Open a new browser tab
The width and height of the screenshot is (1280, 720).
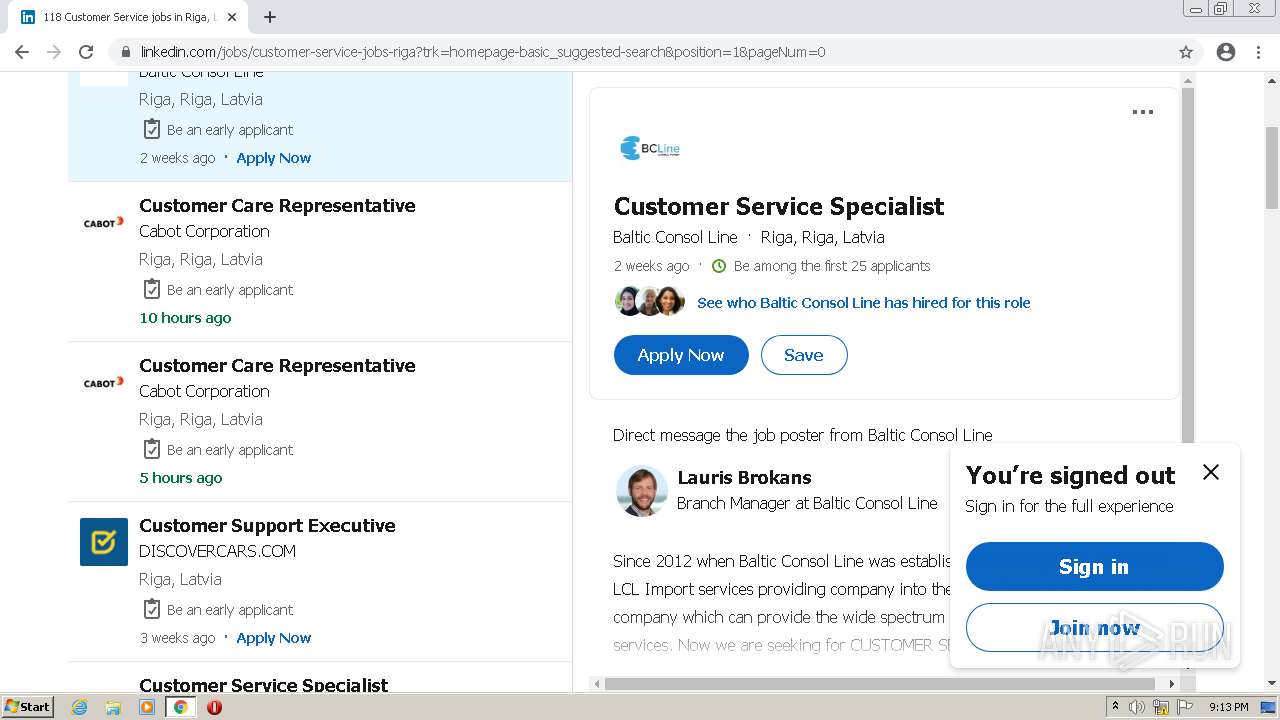[270, 17]
